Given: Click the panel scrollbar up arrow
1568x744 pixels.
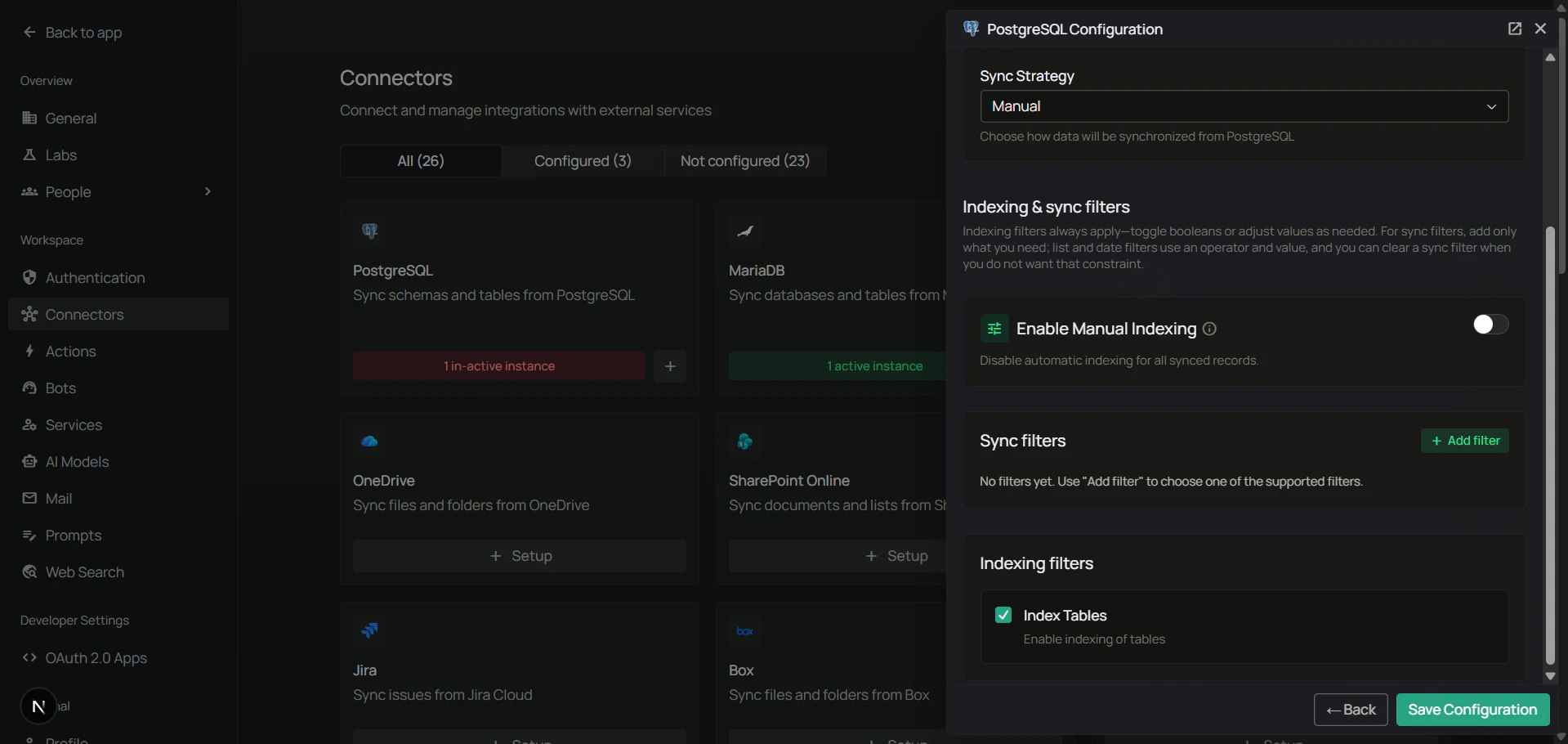Looking at the screenshot, I should (1550, 57).
